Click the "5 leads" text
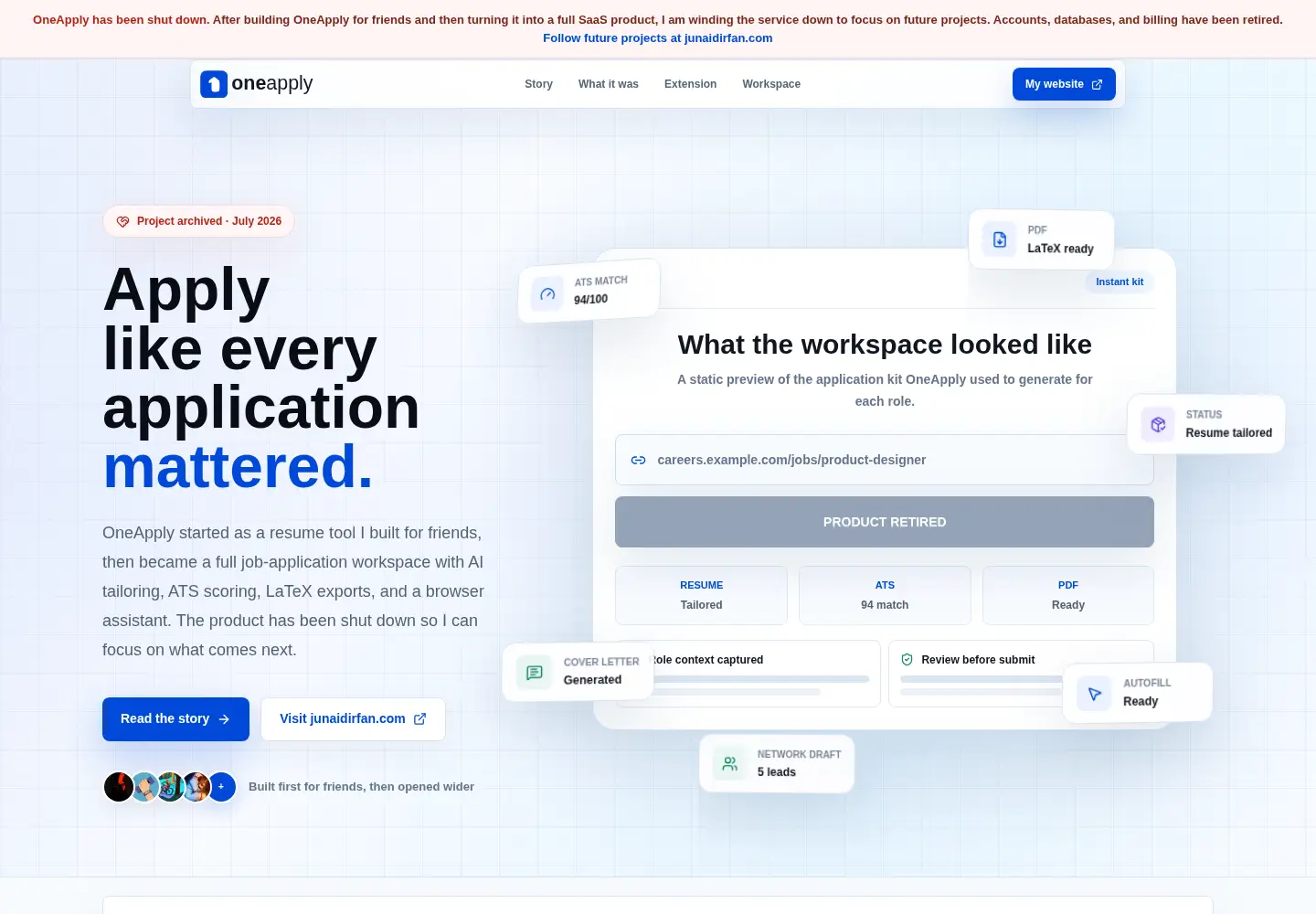 777,772
